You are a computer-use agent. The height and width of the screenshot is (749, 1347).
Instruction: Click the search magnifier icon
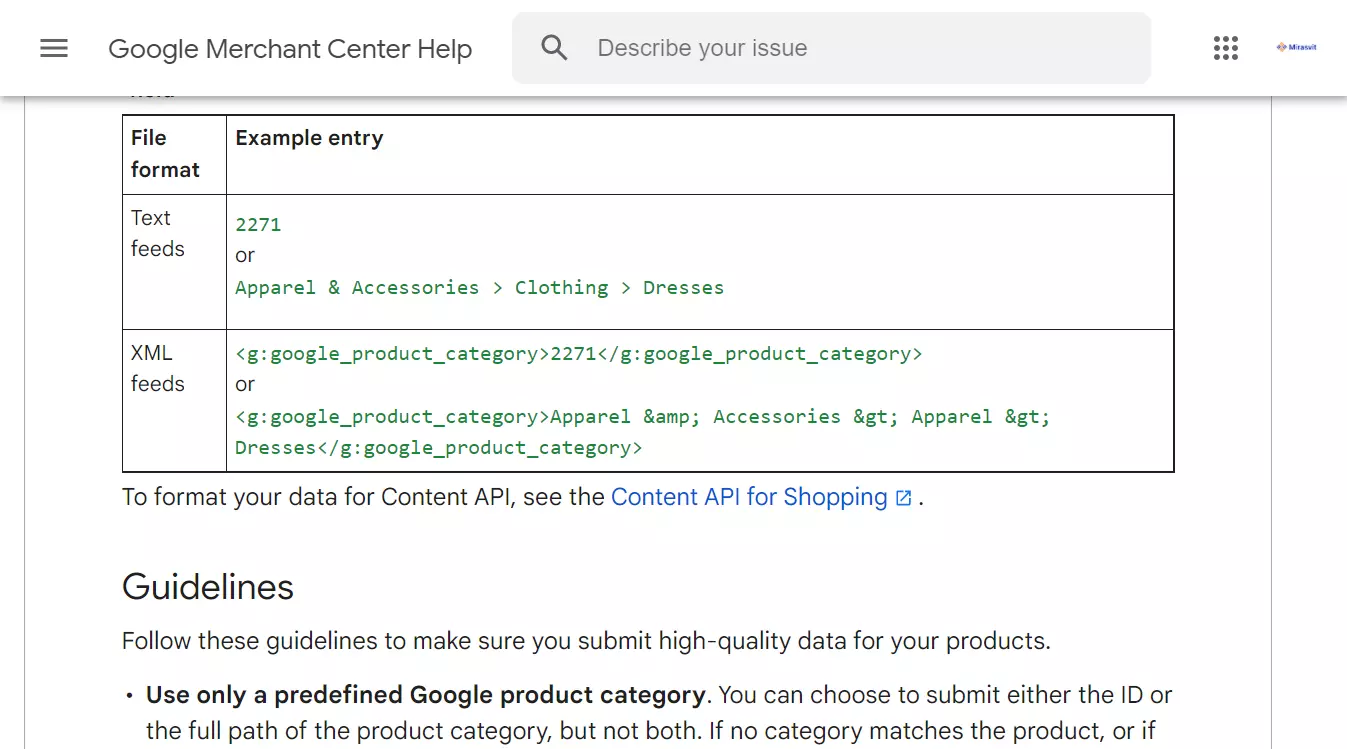tap(554, 48)
